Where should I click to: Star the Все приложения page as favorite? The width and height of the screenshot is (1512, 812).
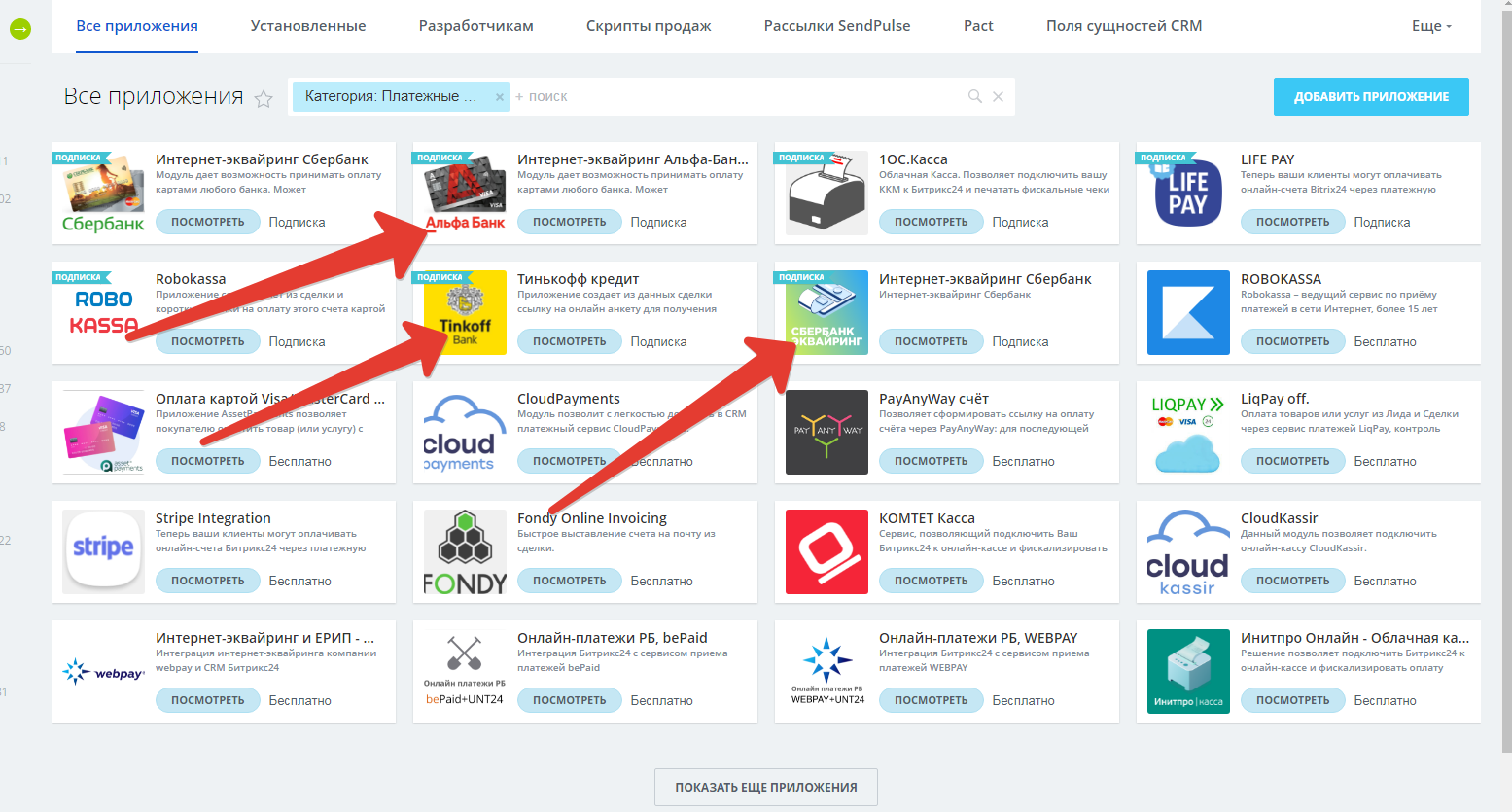click(264, 98)
